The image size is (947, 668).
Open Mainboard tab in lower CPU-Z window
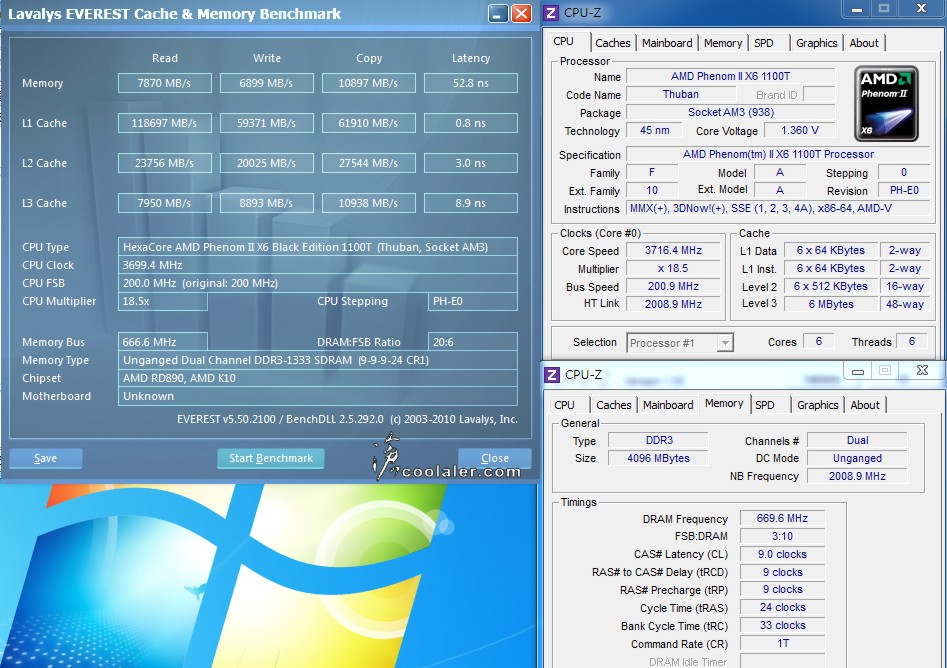tap(668, 405)
